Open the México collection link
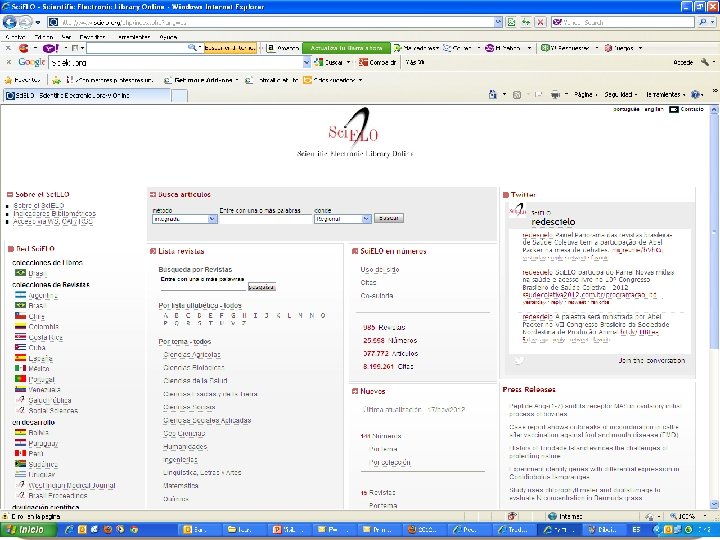This screenshot has width=720, height=540. click(39, 368)
